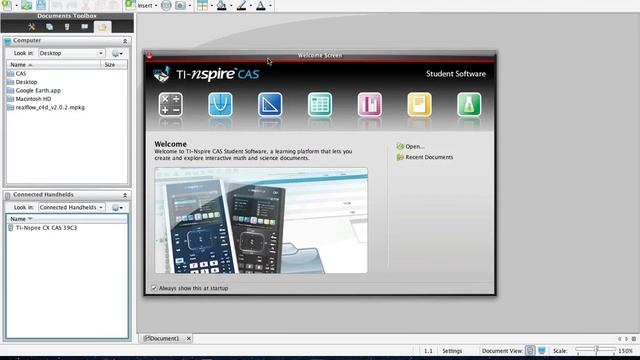Sort by Name column in Connected Handhelds

click(67, 219)
